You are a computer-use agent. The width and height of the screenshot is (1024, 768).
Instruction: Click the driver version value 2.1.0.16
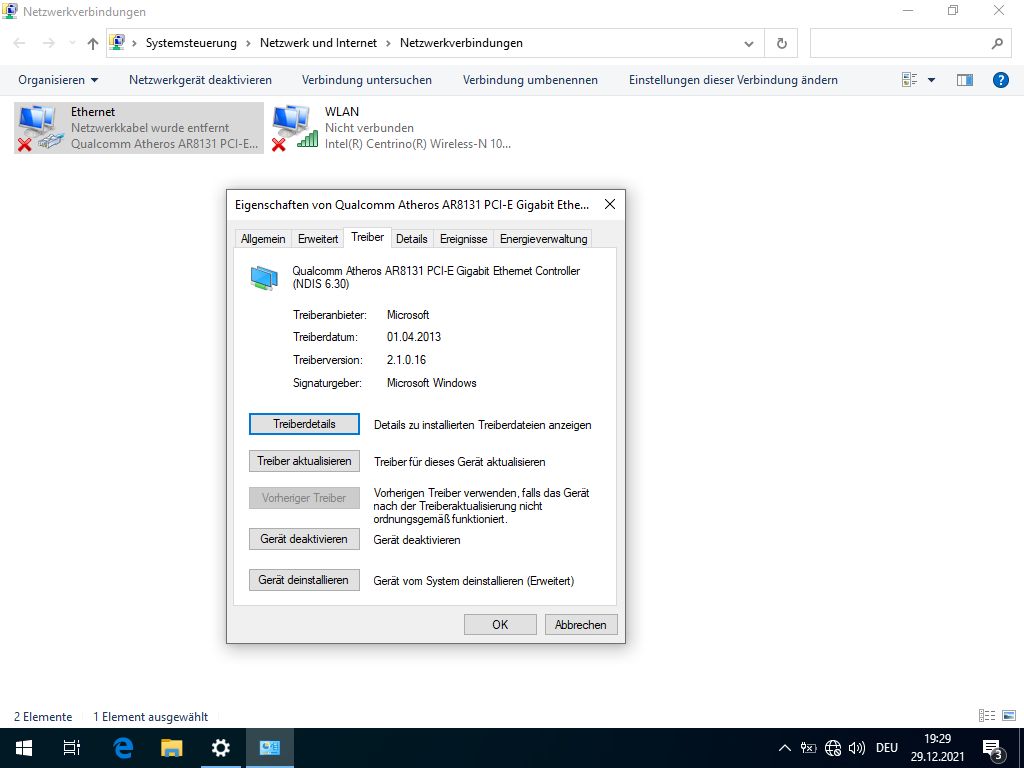(406, 360)
